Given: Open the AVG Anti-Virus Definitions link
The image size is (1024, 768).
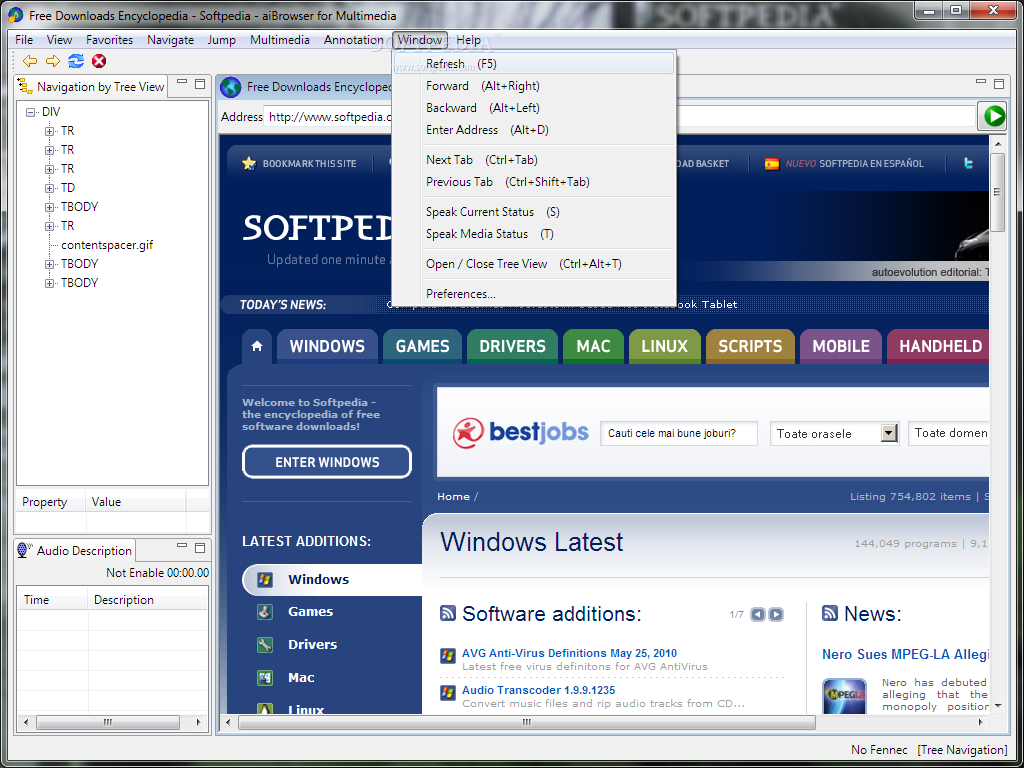Looking at the screenshot, I should (x=569, y=653).
